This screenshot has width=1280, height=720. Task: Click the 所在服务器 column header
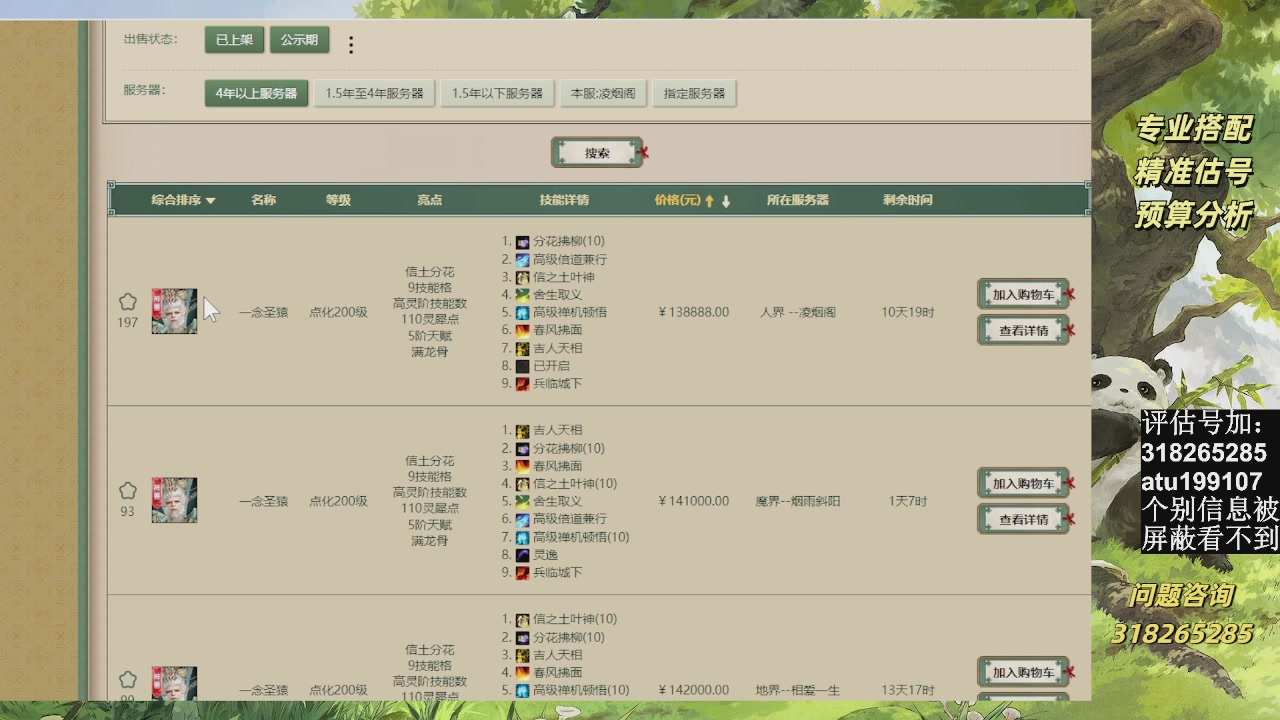pos(798,200)
